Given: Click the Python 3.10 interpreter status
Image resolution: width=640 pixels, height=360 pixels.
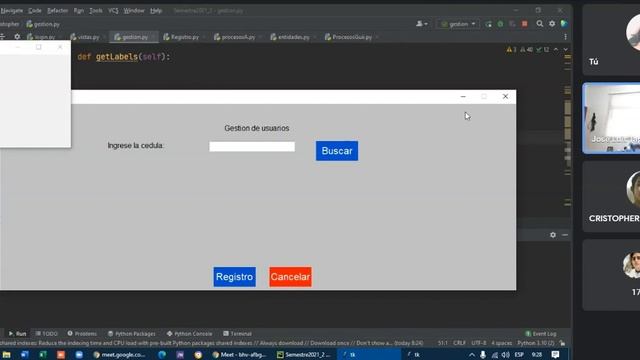Looking at the screenshot, I should click(x=536, y=343).
